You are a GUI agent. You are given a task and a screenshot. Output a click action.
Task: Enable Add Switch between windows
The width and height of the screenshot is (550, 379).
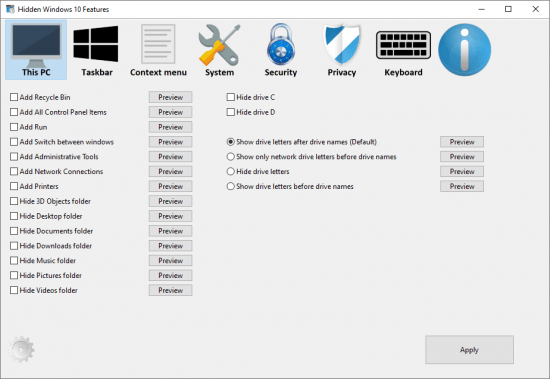pyautogui.click(x=14, y=142)
